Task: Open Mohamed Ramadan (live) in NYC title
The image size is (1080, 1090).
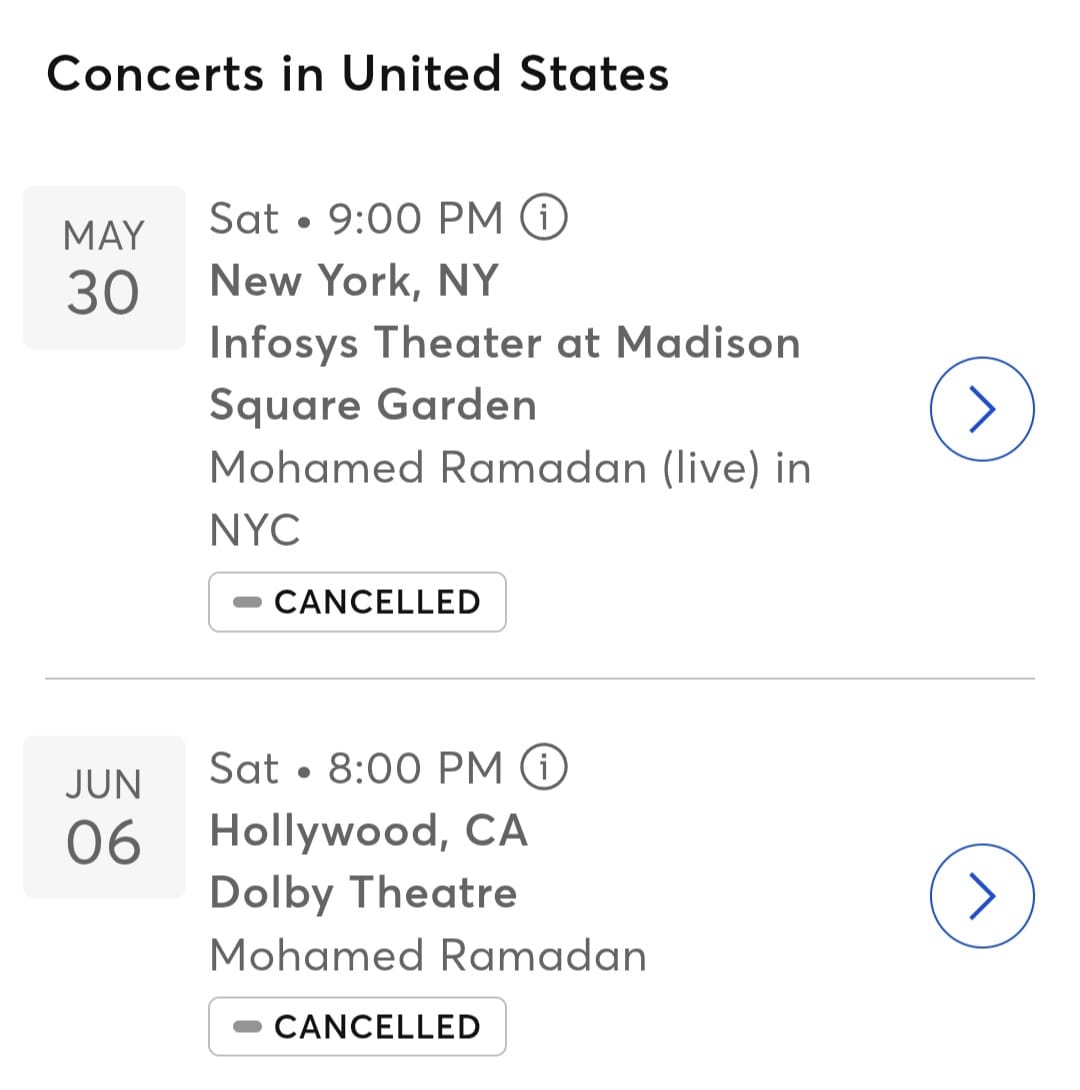Action: click(510, 498)
